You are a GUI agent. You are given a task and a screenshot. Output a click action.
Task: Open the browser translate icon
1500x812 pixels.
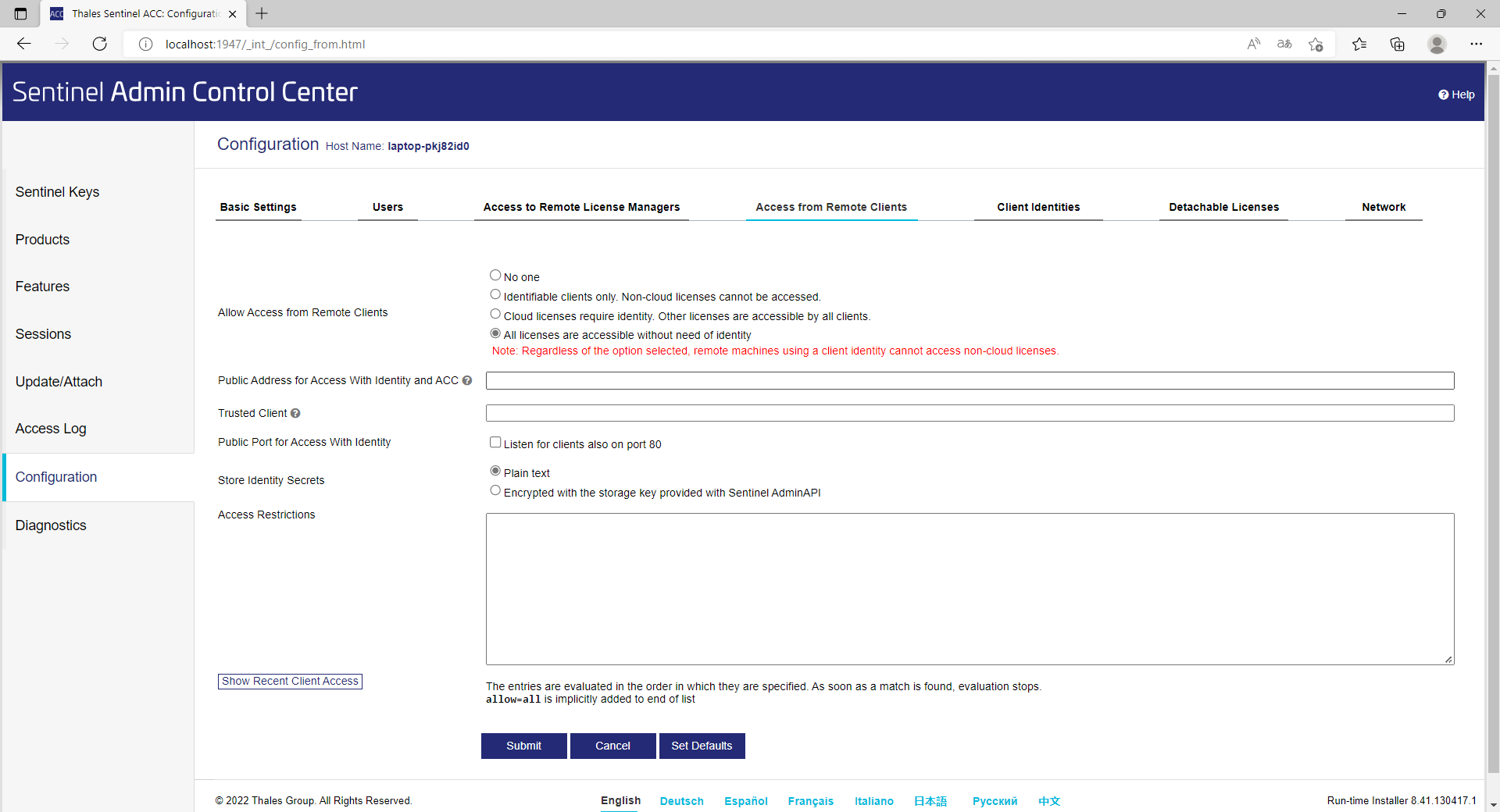coord(1284,44)
